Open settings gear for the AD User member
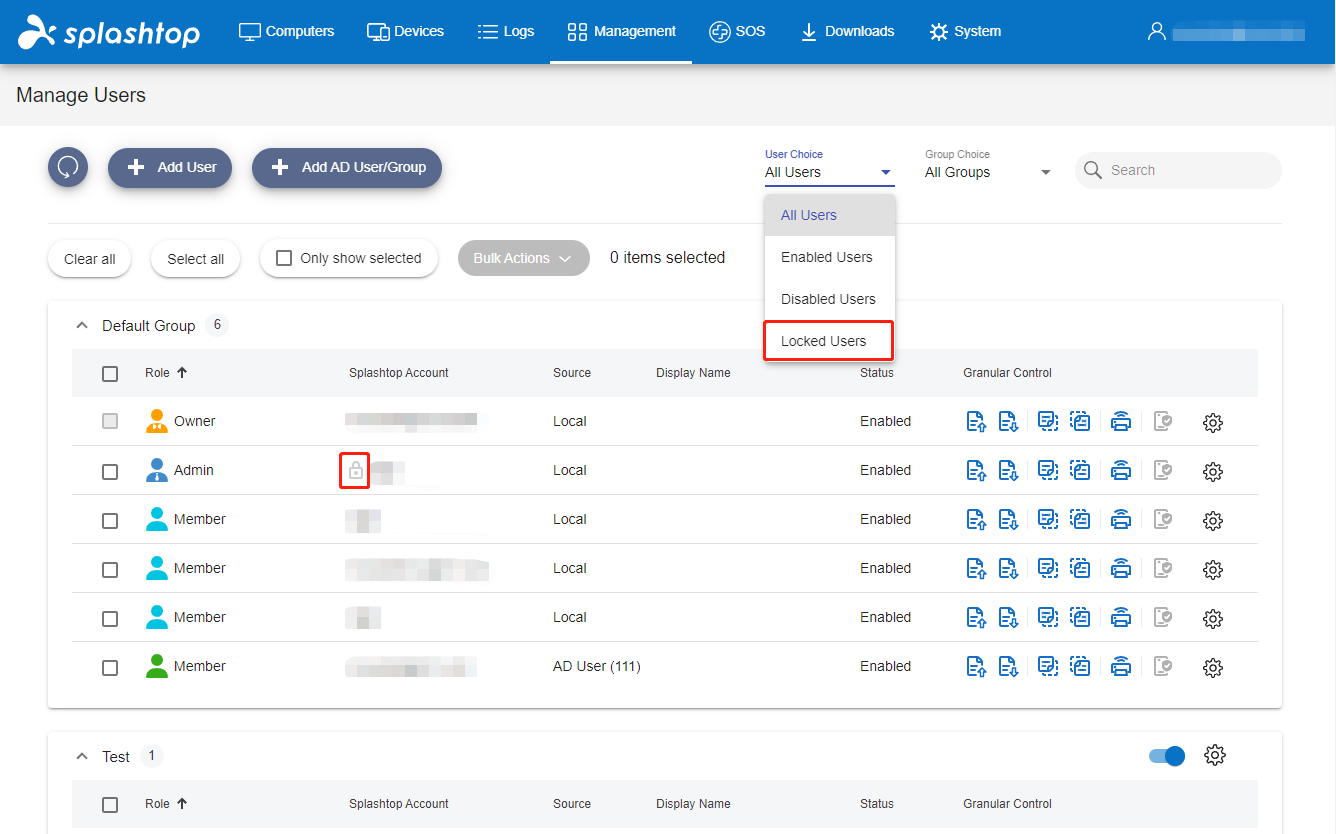The height and width of the screenshot is (834, 1336). (1212, 666)
